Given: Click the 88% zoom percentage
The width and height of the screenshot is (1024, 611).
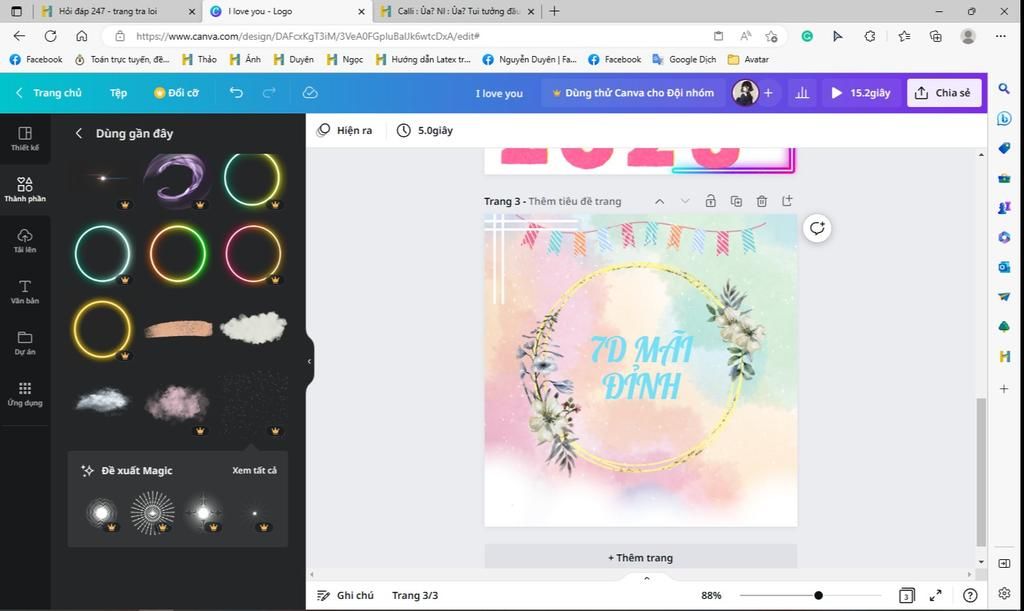Looking at the screenshot, I should tap(711, 595).
